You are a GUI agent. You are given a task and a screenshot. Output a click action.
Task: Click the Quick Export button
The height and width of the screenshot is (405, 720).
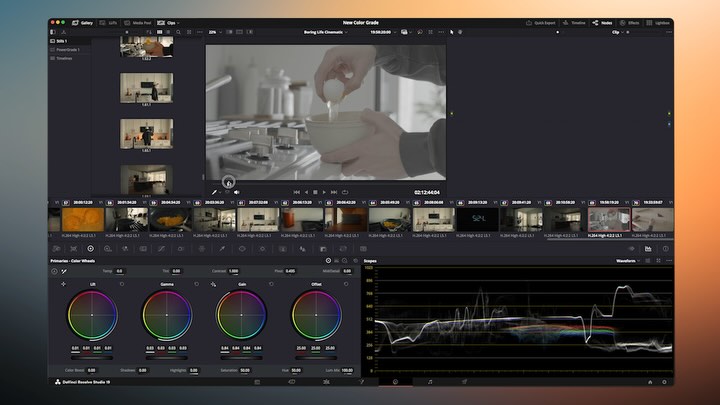point(542,22)
